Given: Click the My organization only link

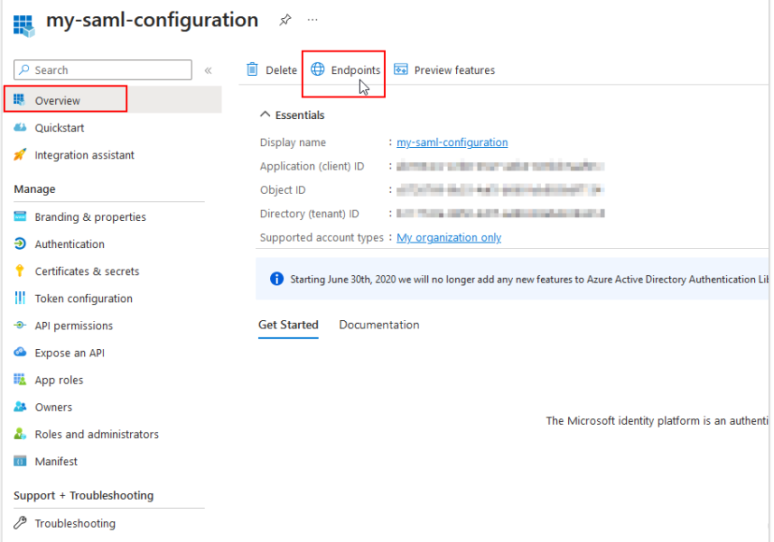Looking at the screenshot, I should click(449, 238).
